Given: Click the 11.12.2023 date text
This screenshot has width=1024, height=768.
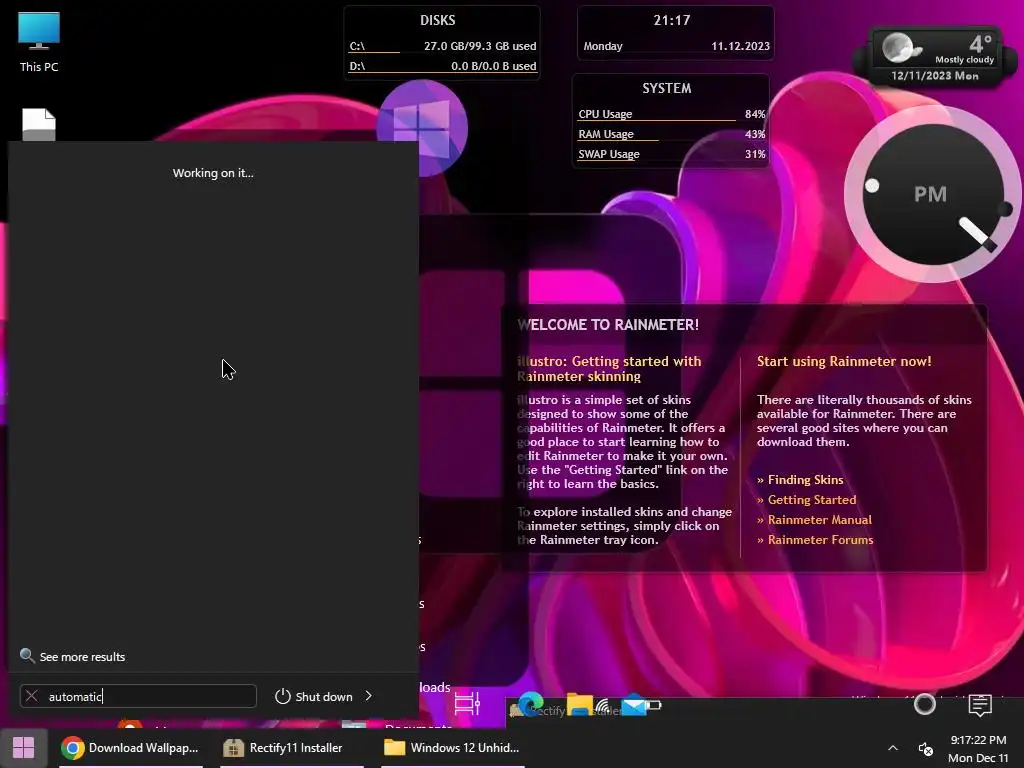Looking at the screenshot, I should point(741,46).
